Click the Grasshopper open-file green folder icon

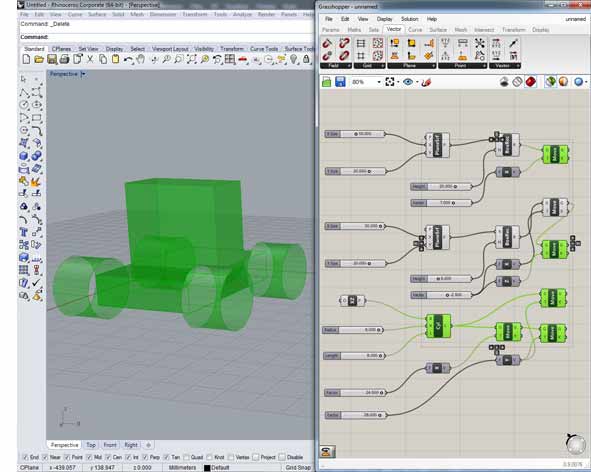pyautogui.click(x=326, y=82)
